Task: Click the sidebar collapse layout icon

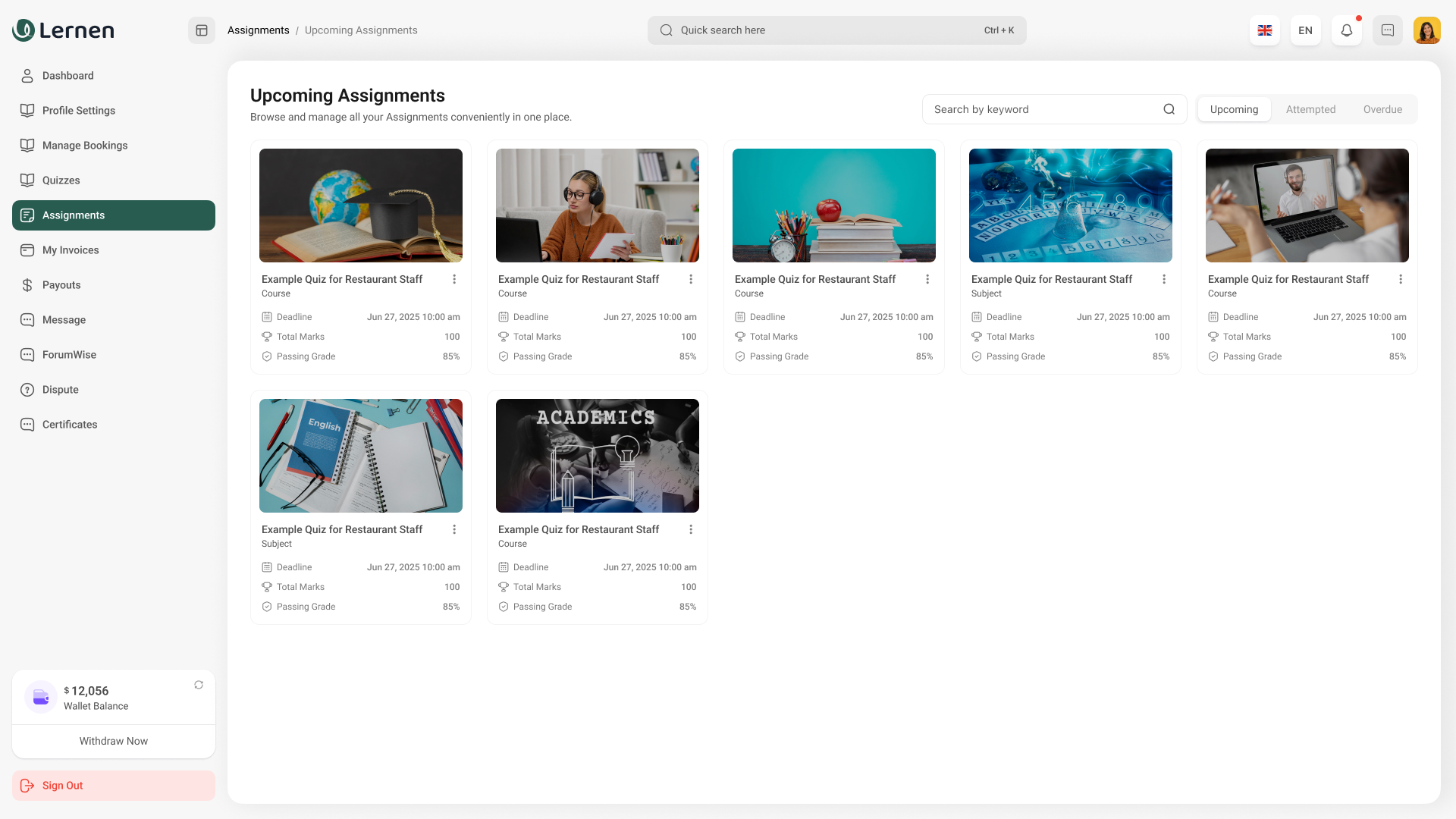Action: pos(202,30)
